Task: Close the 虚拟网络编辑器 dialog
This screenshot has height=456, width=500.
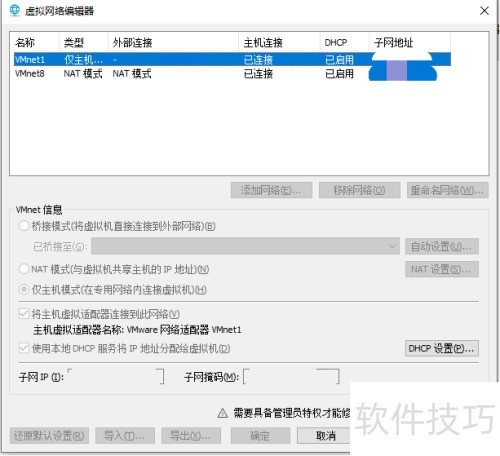Action: [484, 11]
